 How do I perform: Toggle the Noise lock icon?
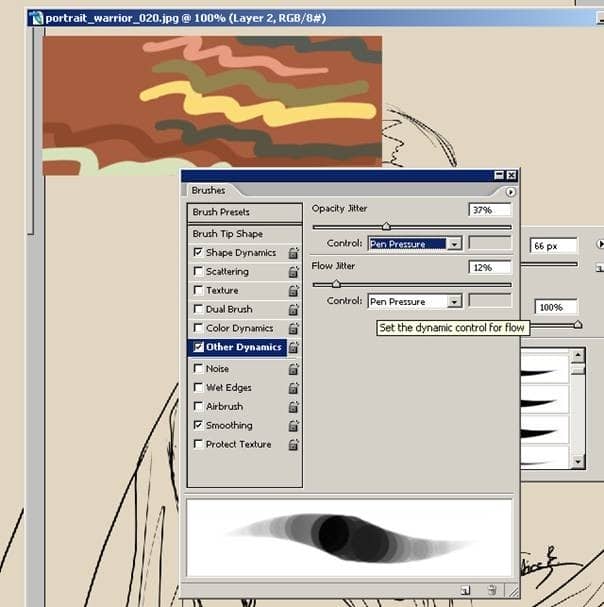pyautogui.click(x=293, y=369)
